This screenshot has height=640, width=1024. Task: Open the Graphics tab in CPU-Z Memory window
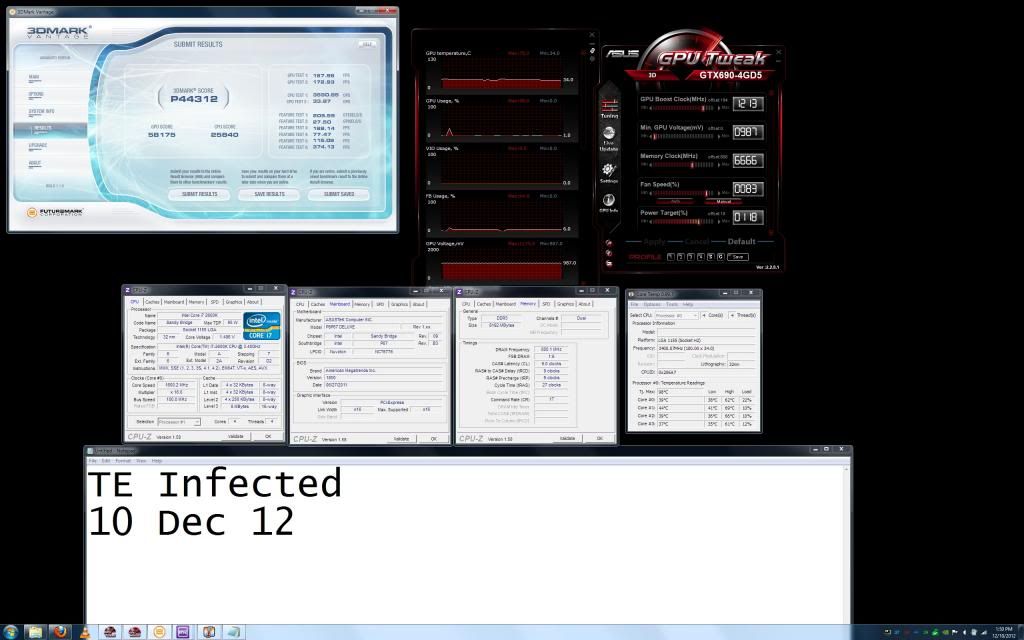[x=565, y=304]
